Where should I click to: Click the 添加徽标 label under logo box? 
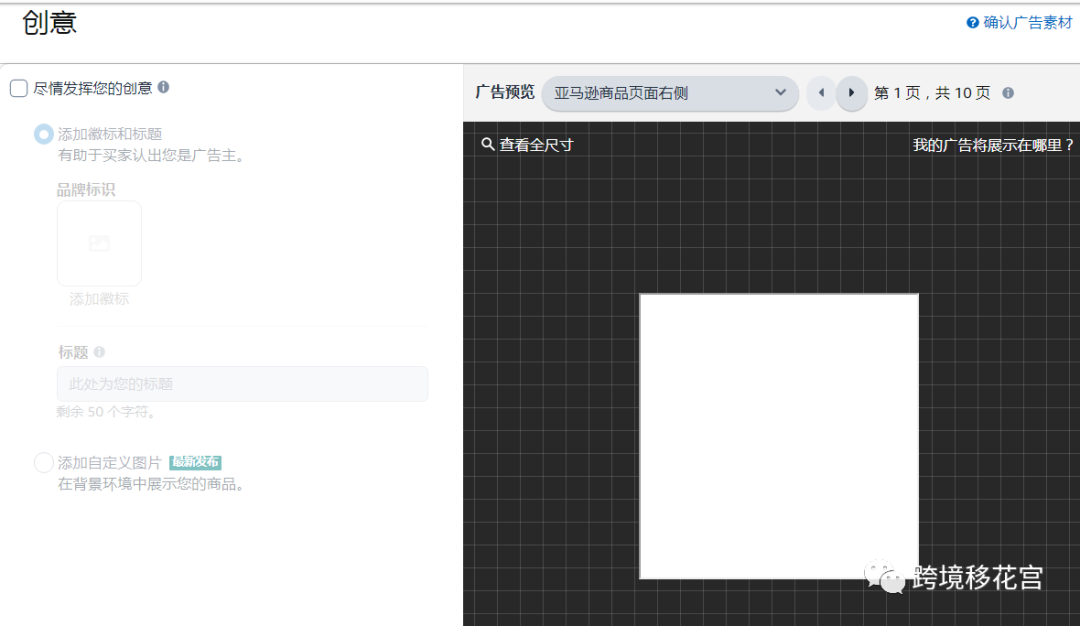99,299
